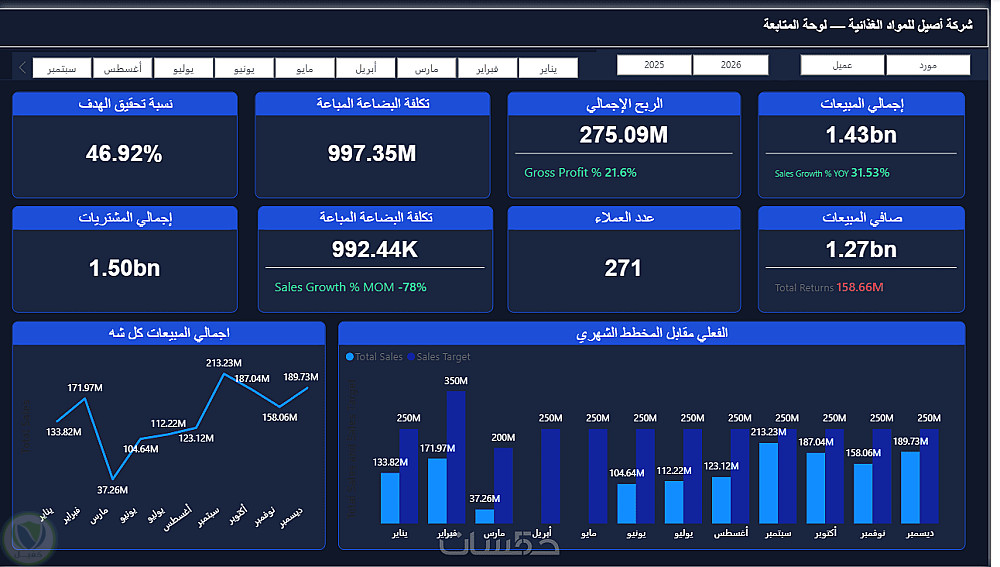Click the February 350M target bar
The image size is (1000, 567).
tap(456, 457)
